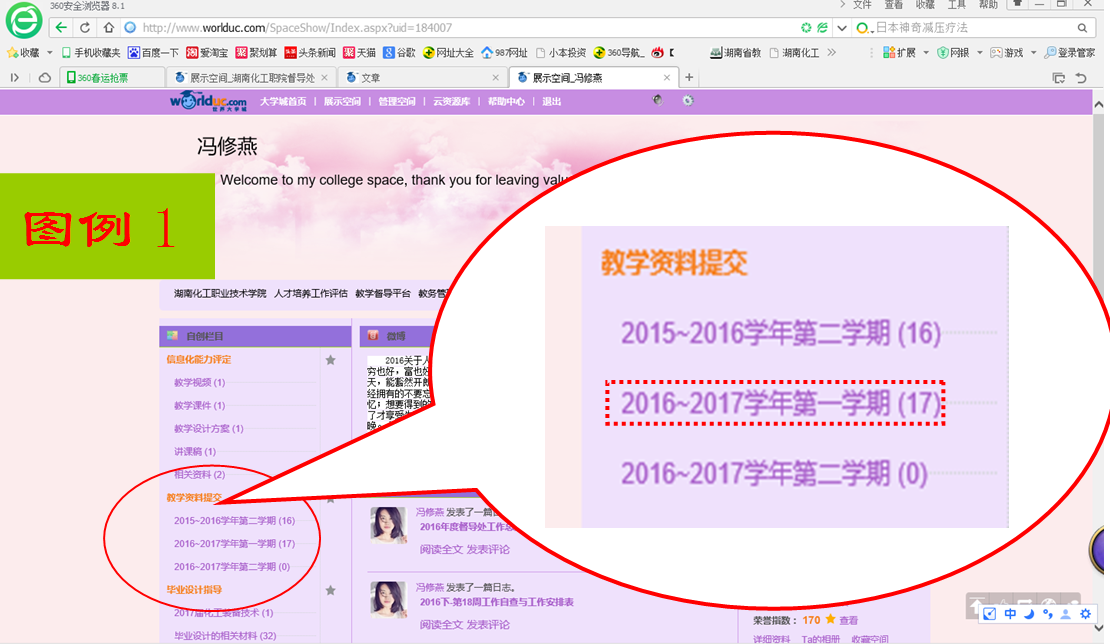Screen dimensions: 1110x644
Task: Reload the page with the refresh icon
Action: [x=85, y=28]
